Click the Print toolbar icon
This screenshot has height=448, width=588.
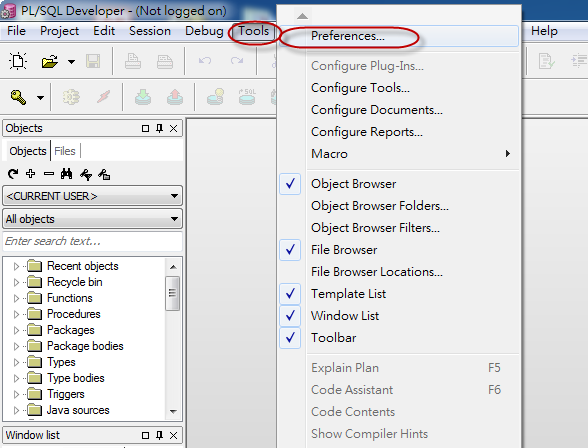[133, 61]
